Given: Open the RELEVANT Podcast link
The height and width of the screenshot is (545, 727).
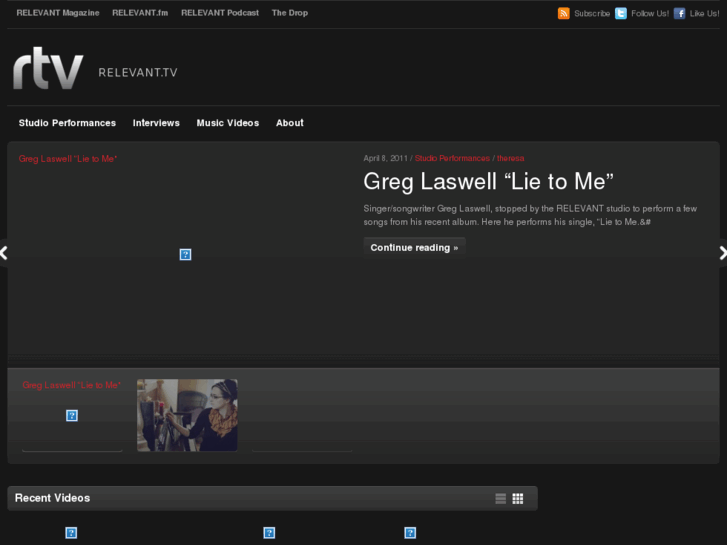Looking at the screenshot, I should (x=220, y=13).
